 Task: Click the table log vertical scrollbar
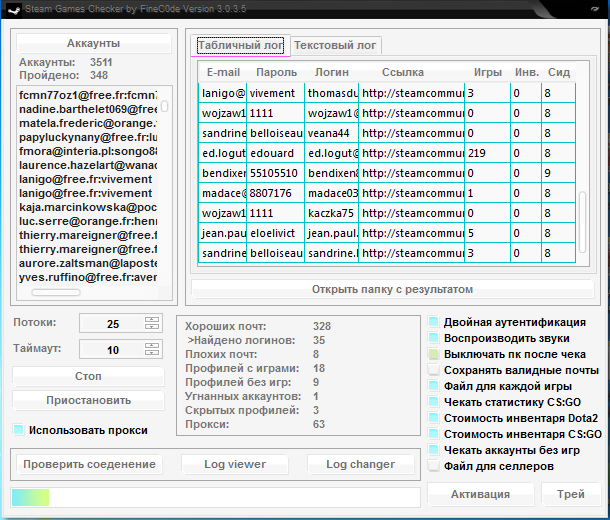coord(582,222)
